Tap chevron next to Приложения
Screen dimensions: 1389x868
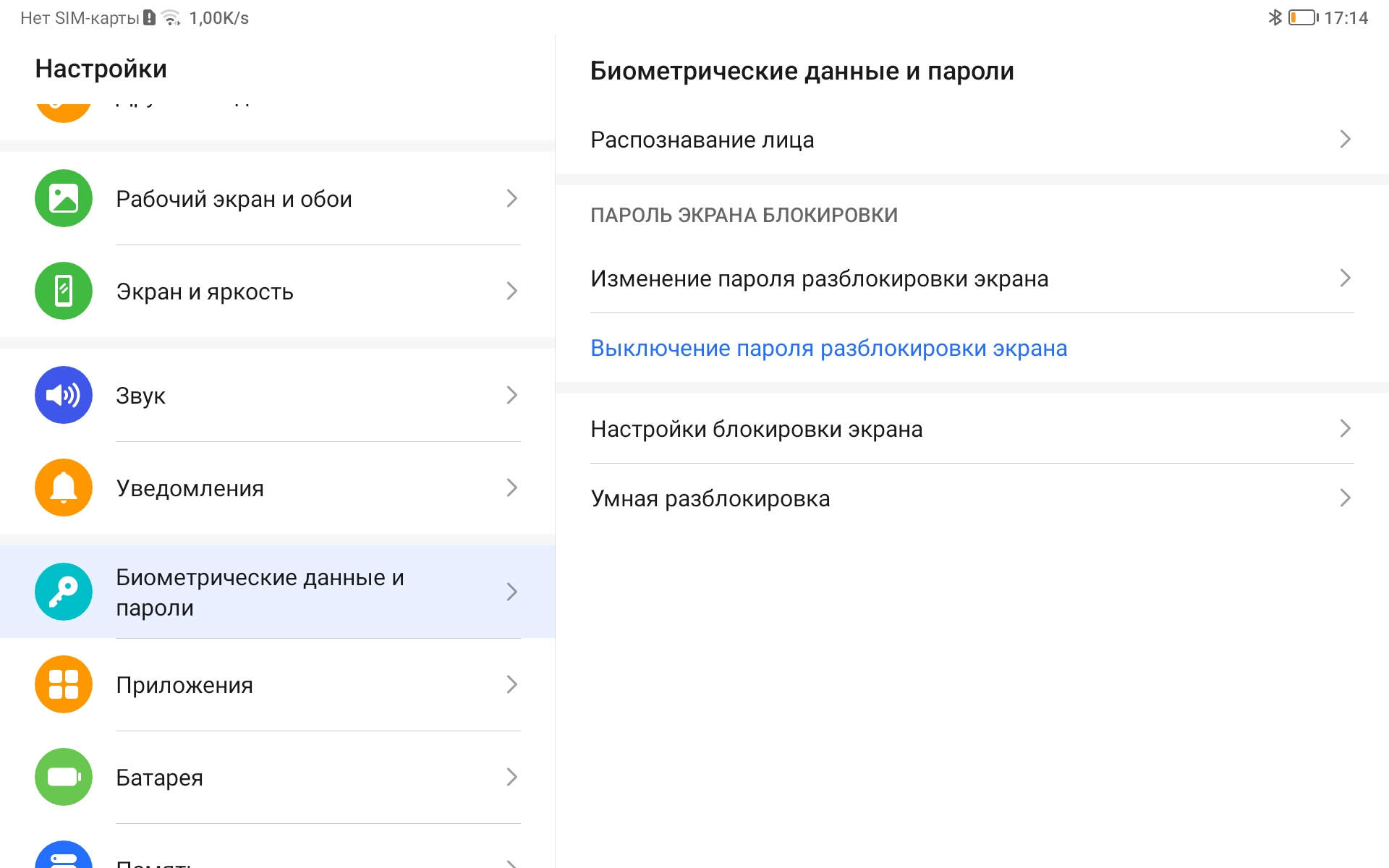coord(512,684)
